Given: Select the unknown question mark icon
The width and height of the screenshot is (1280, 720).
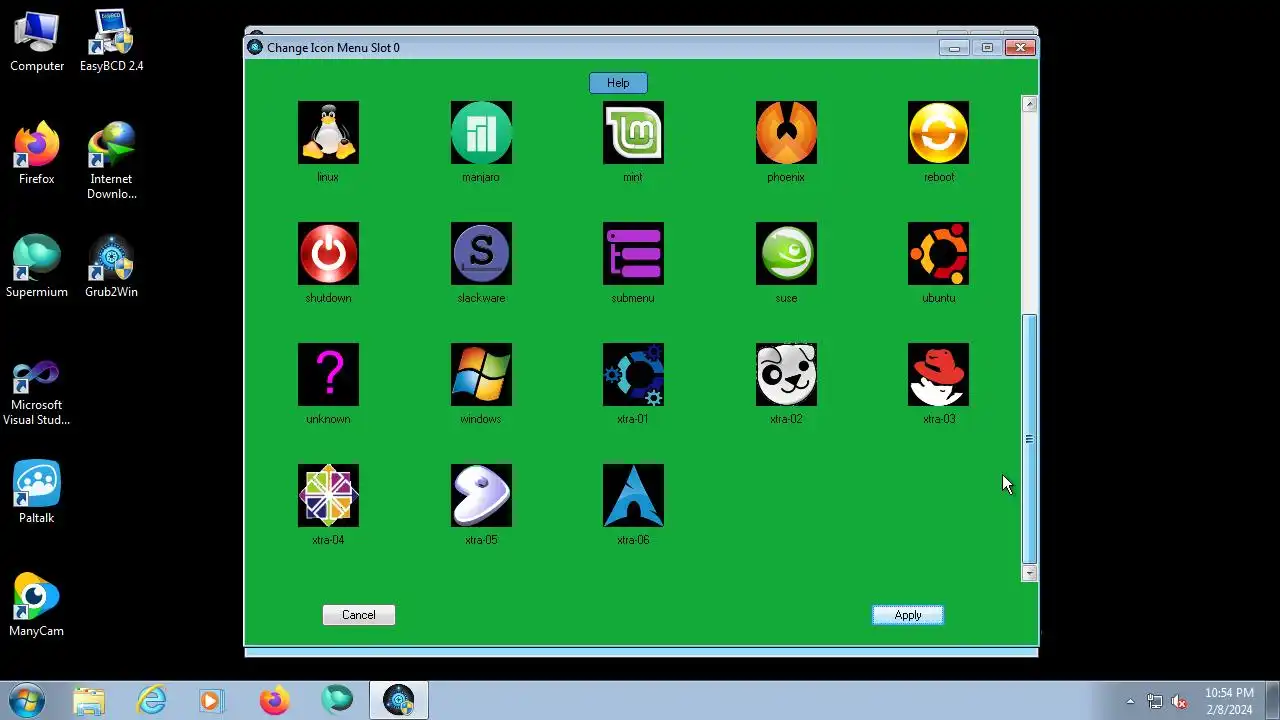Looking at the screenshot, I should (x=328, y=374).
